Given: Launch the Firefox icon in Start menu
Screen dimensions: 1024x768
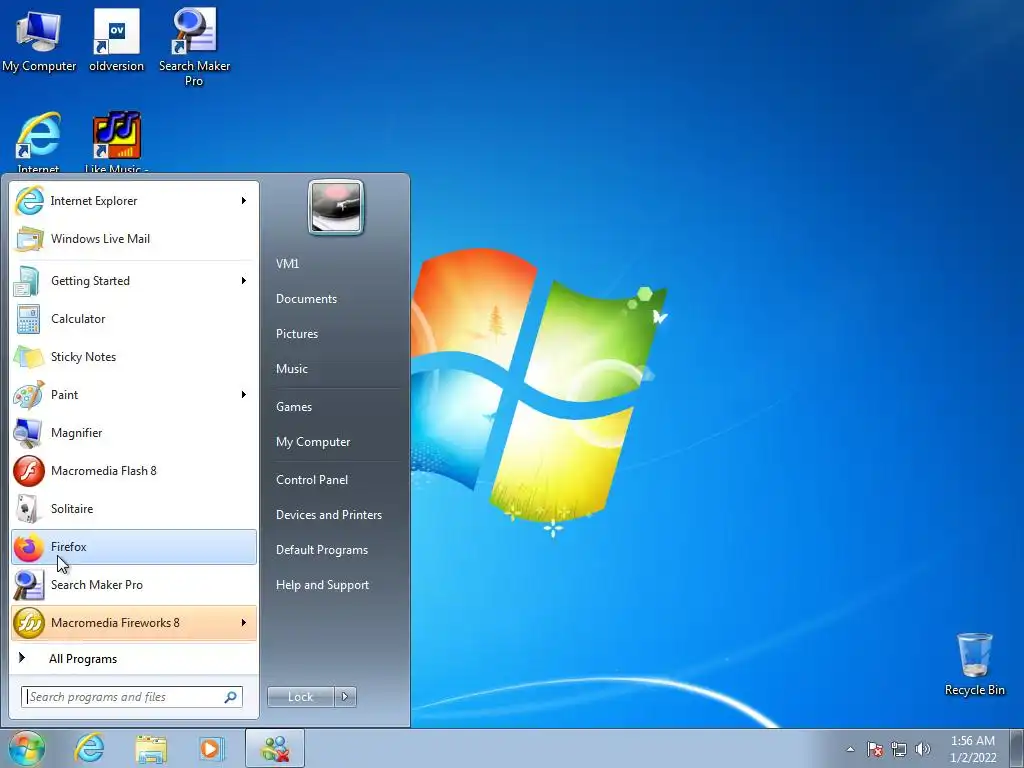Looking at the screenshot, I should [29, 547].
